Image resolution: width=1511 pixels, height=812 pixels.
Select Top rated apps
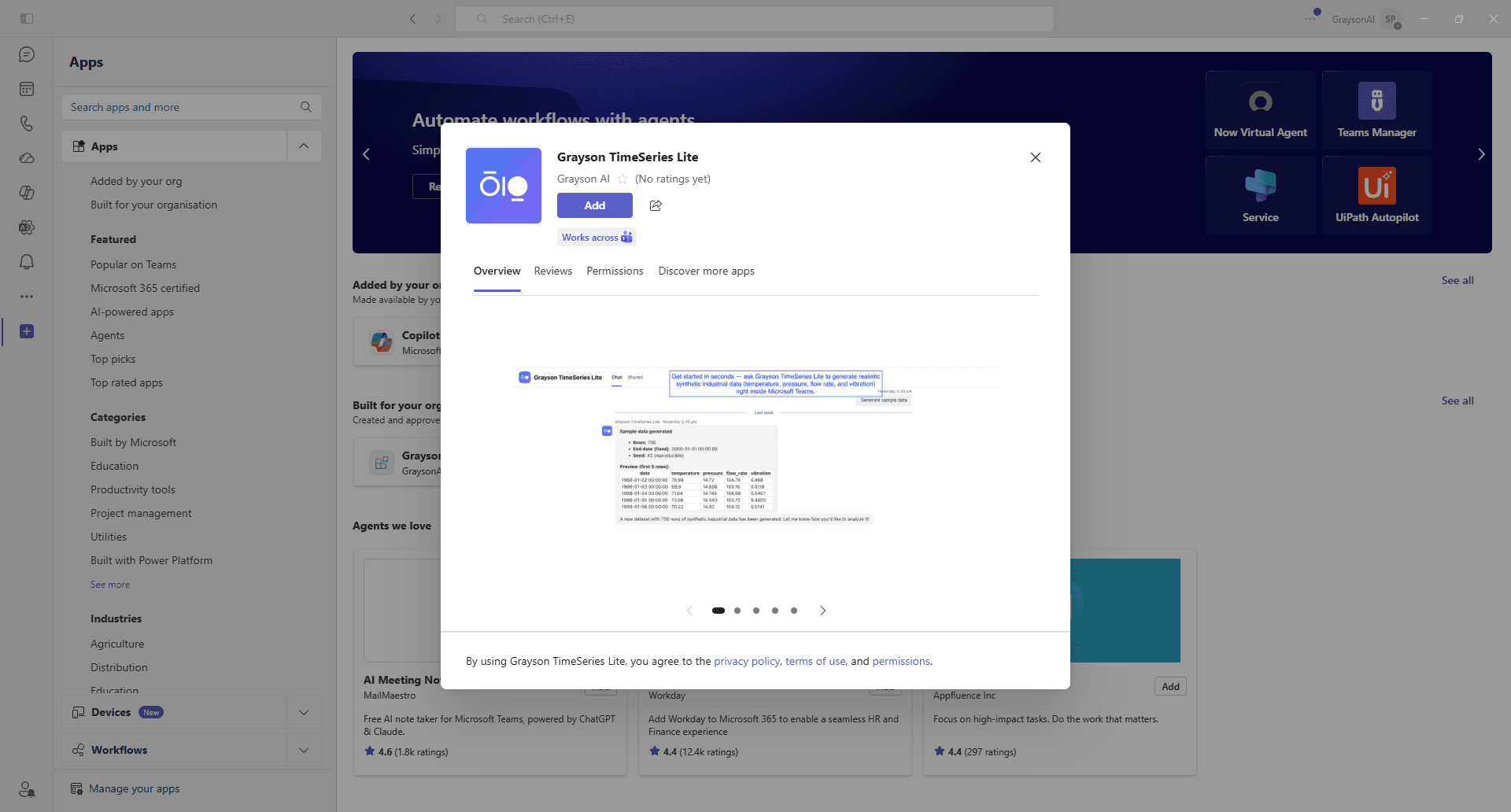[x=126, y=382]
